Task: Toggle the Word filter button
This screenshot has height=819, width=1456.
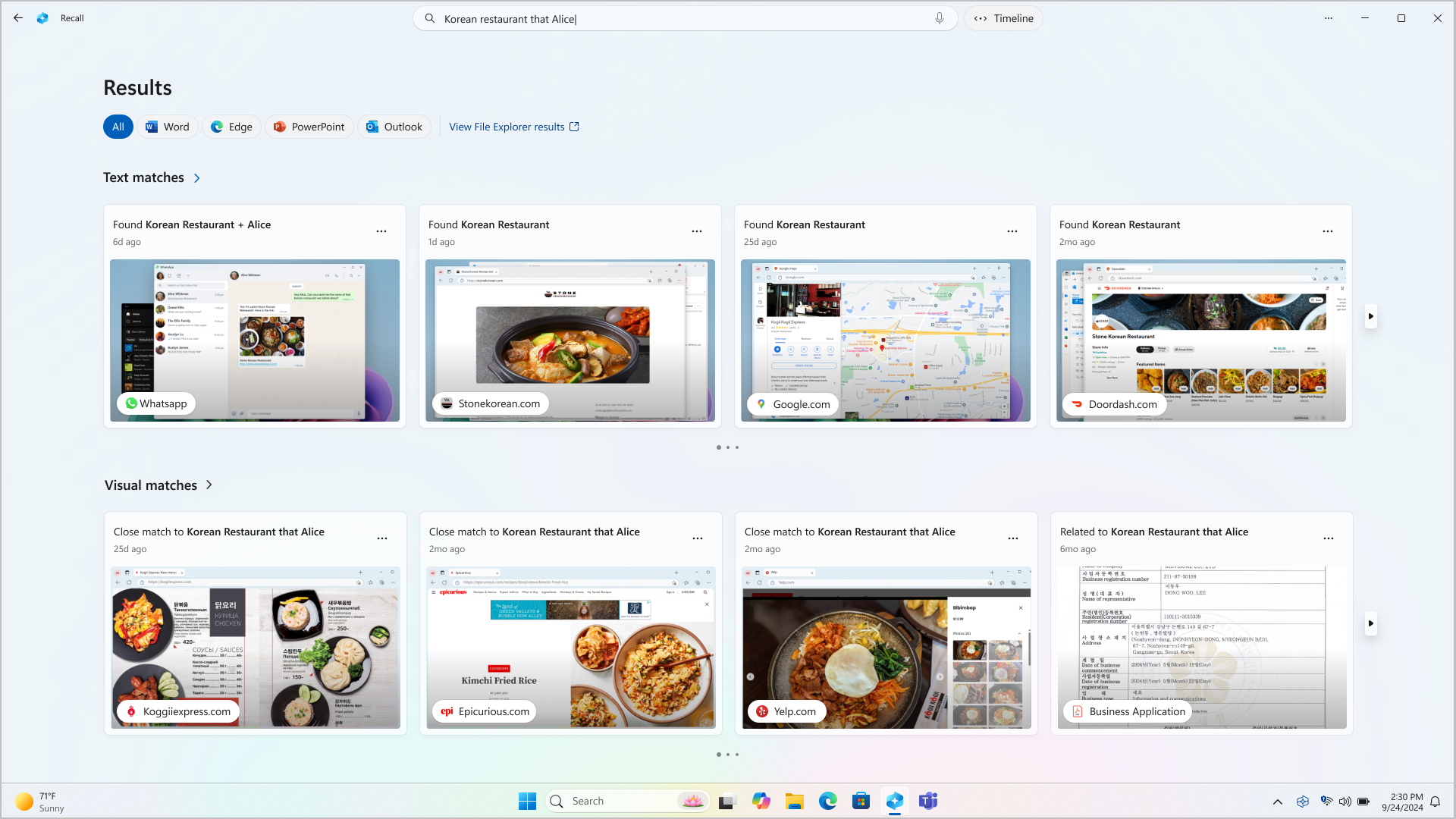Action: pos(167,127)
